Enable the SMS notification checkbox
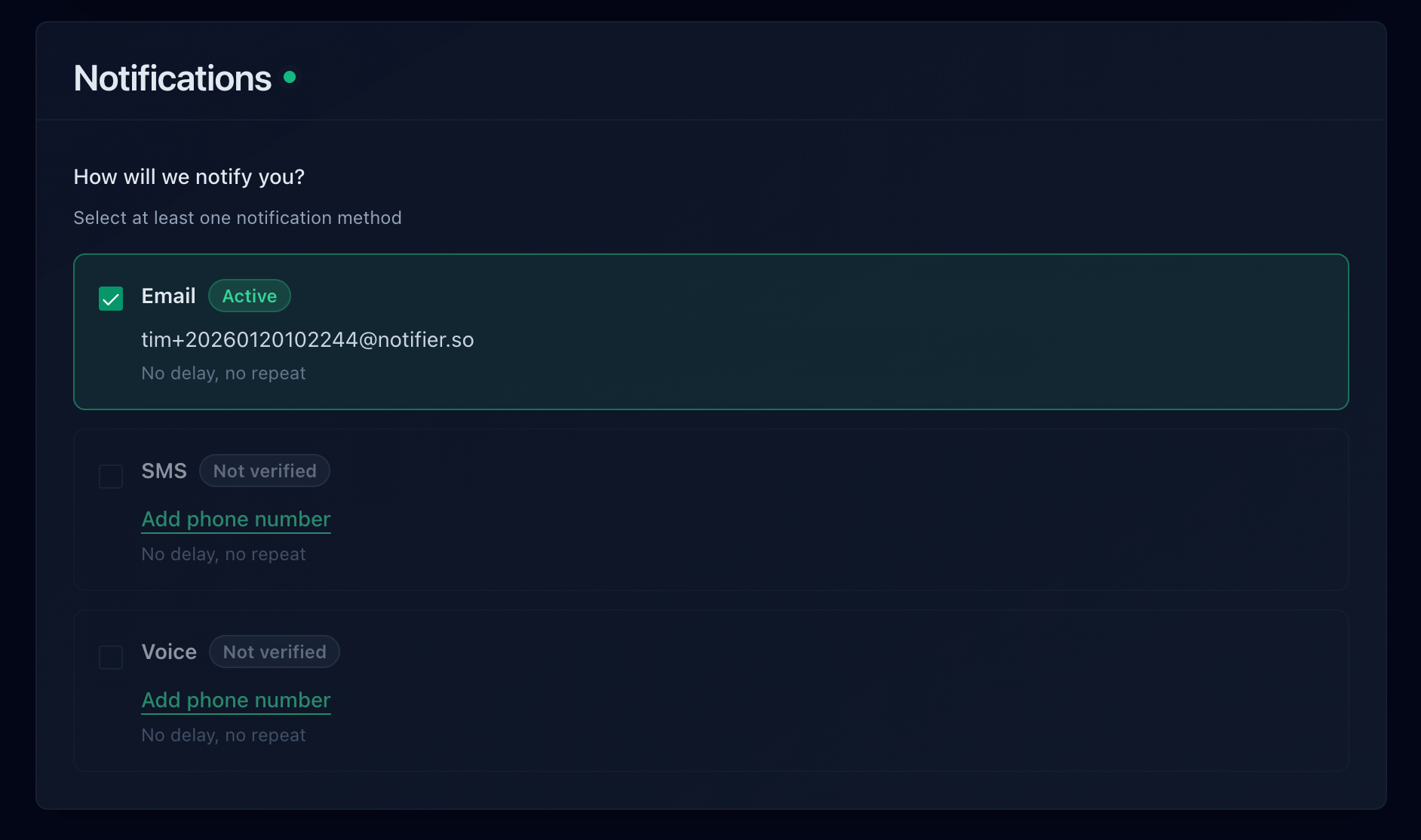The image size is (1421, 840). pos(111,477)
